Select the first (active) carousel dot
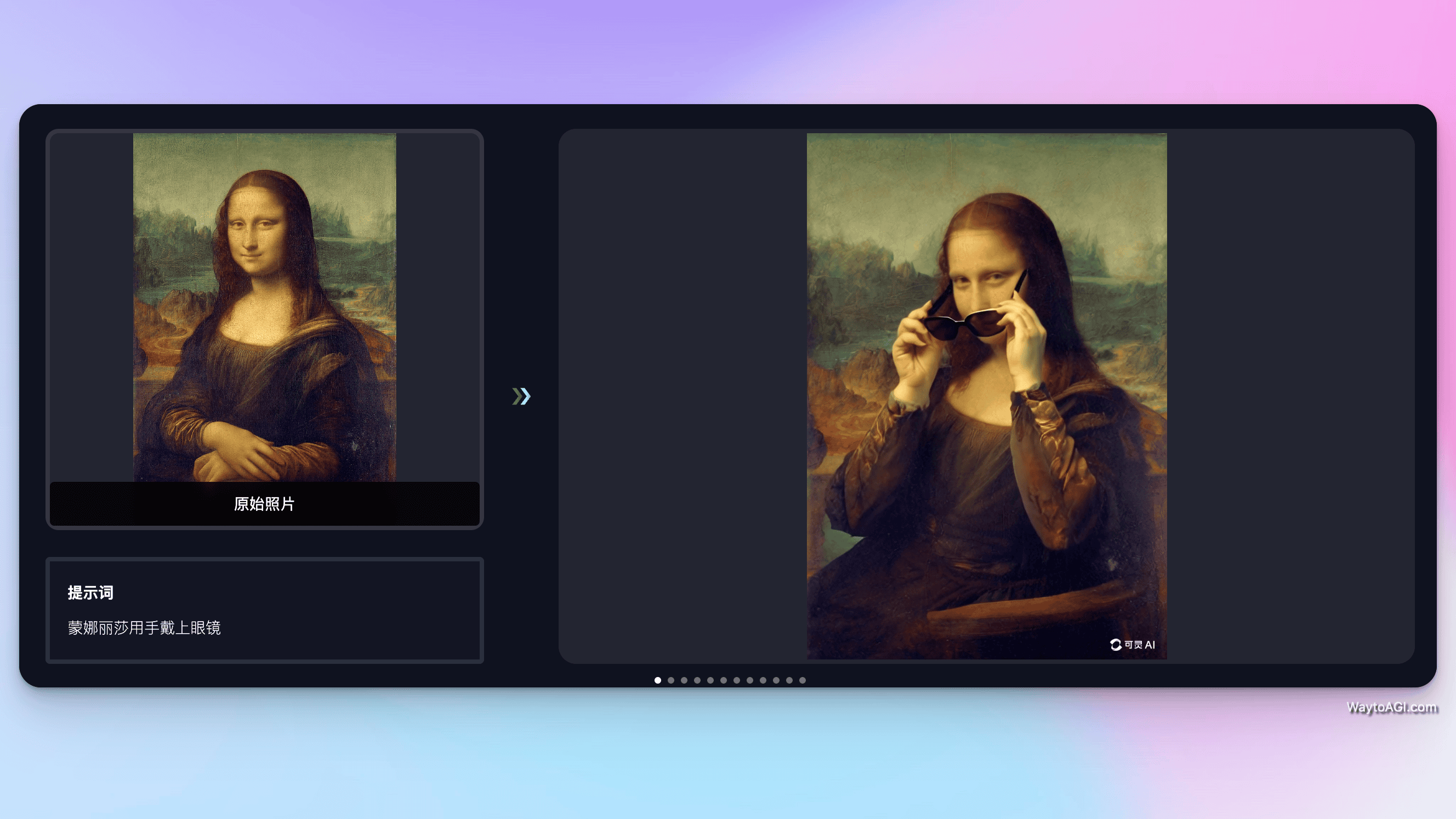This screenshot has width=1456, height=819. (x=658, y=680)
